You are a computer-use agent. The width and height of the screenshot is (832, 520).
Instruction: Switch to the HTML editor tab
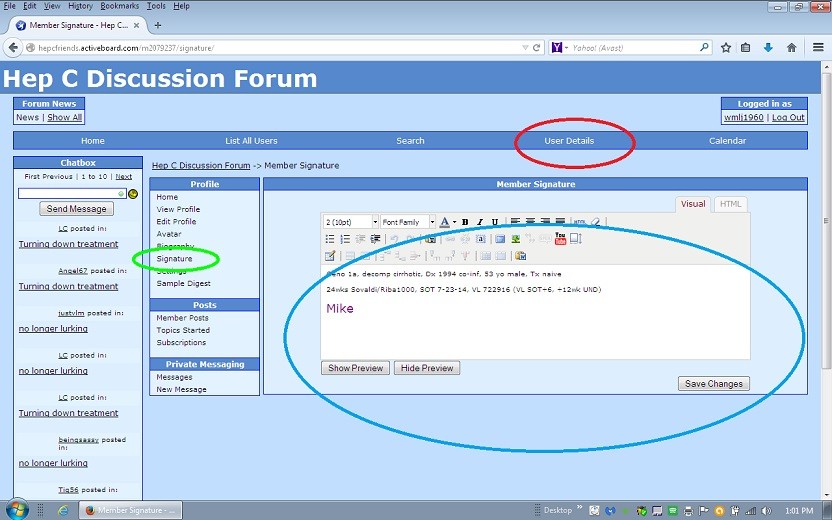[x=731, y=204]
